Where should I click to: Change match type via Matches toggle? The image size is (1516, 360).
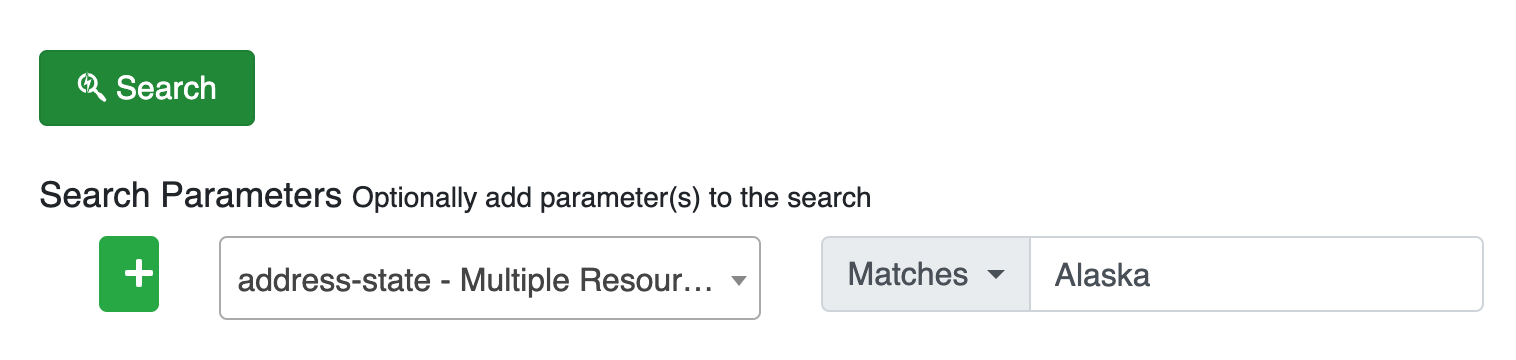926,274
